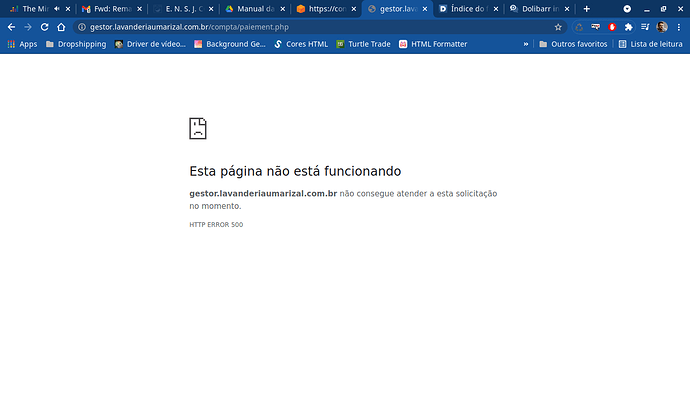This screenshot has height=398, width=690.
Task: Bookmark this page with the star icon
Action: click(x=558, y=27)
